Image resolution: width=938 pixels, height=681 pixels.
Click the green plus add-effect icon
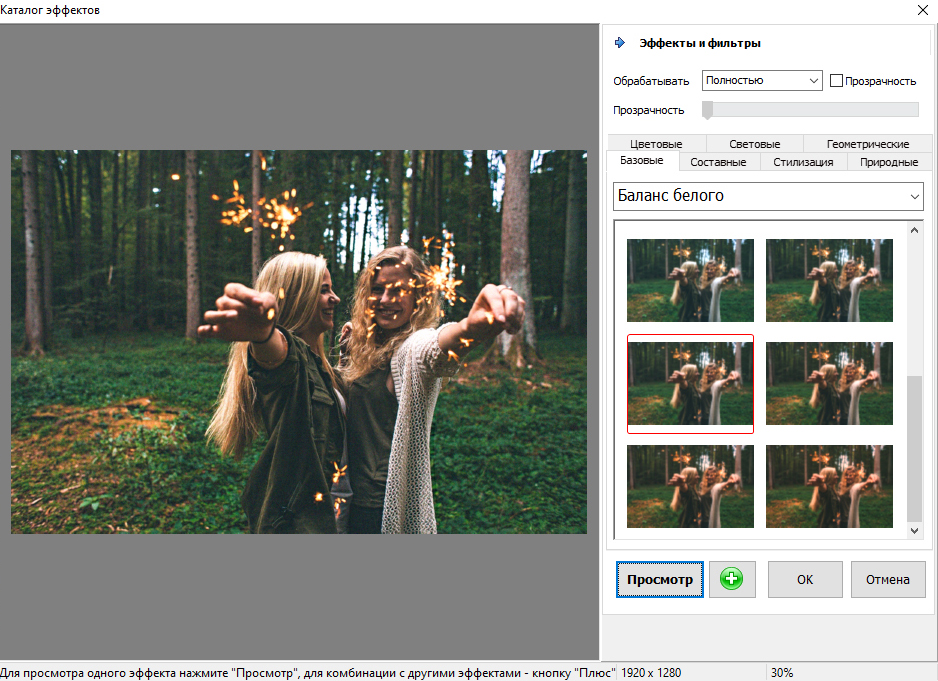click(732, 579)
